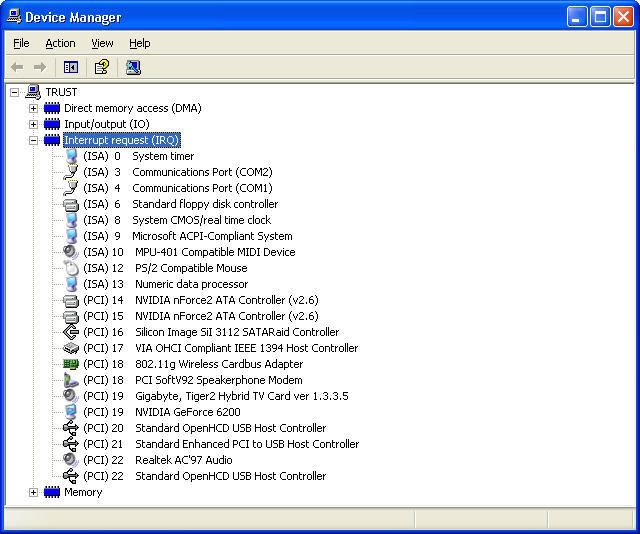Select Realtek AC'97 Audio entry
The width and height of the screenshot is (640, 534).
[x=158, y=460]
